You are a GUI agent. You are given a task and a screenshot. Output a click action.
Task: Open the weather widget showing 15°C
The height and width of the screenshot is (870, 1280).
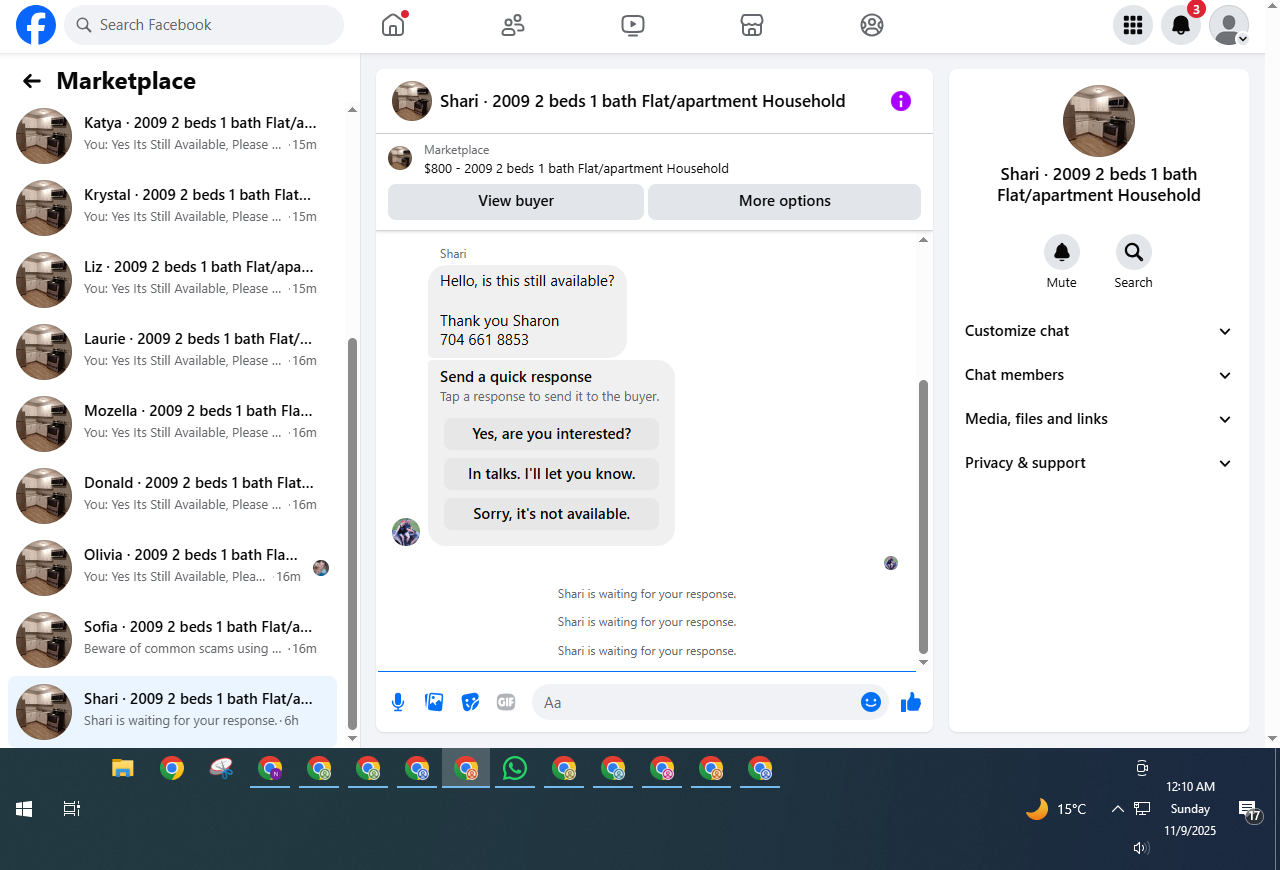pyautogui.click(x=1056, y=809)
